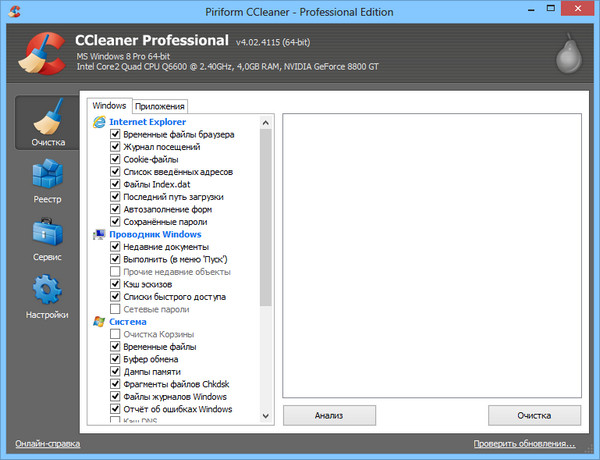This screenshot has width=600, height=460.
Task: Click the CCleaner logo in header
Action: 36,52
